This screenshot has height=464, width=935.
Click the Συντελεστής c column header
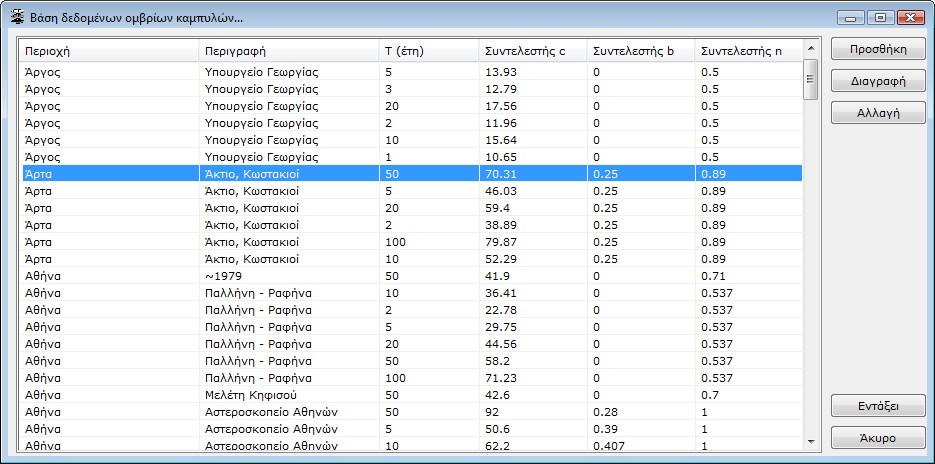coord(531,50)
